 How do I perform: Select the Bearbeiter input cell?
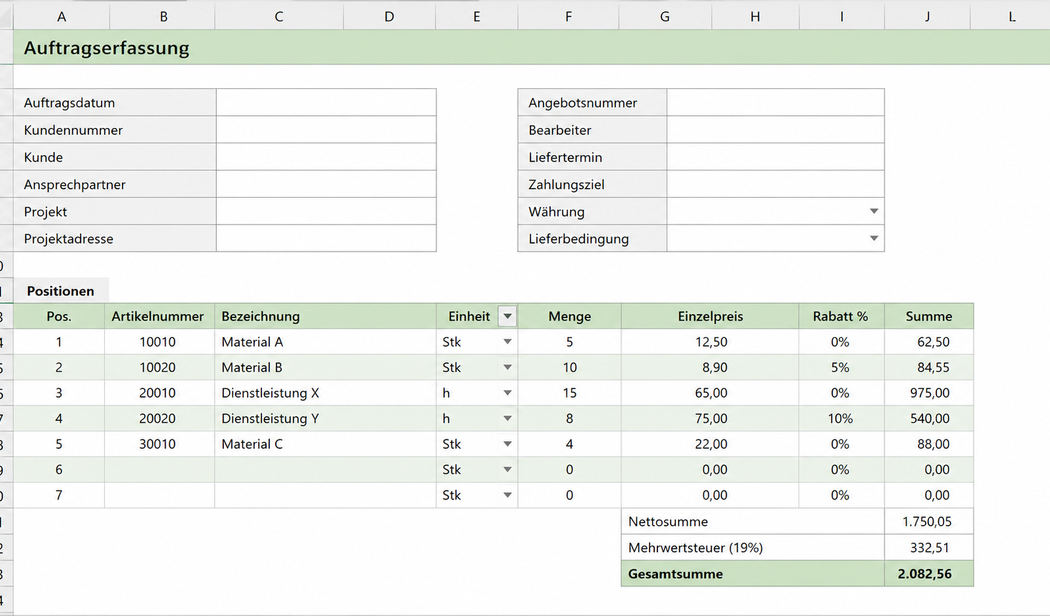click(775, 130)
